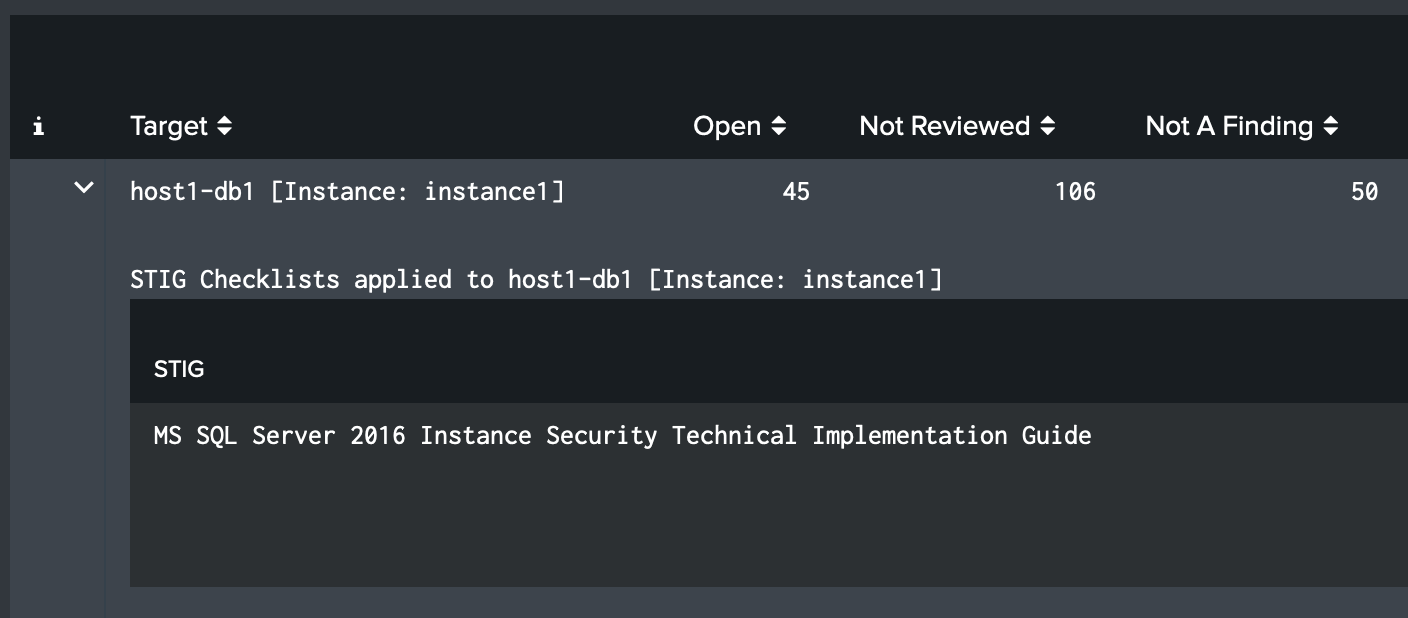
Task: Select the host1-db1 [Instance: instance1] target text
Action: click(x=347, y=191)
